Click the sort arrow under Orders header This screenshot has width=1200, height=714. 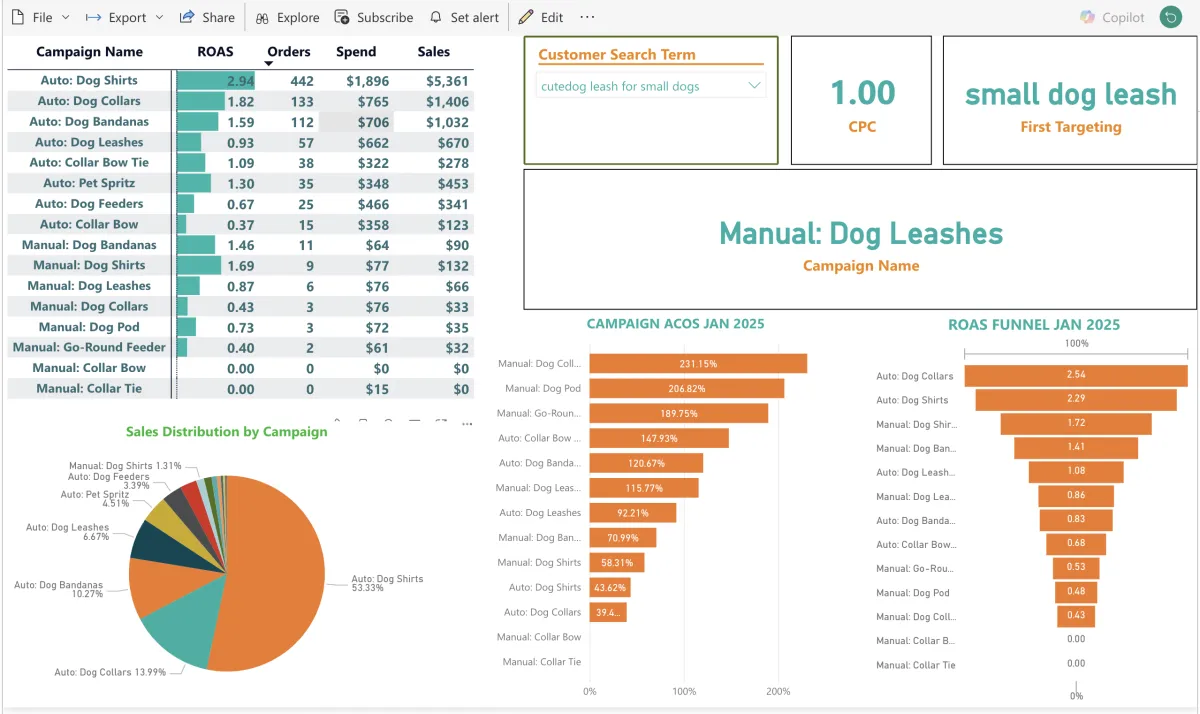pos(268,64)
